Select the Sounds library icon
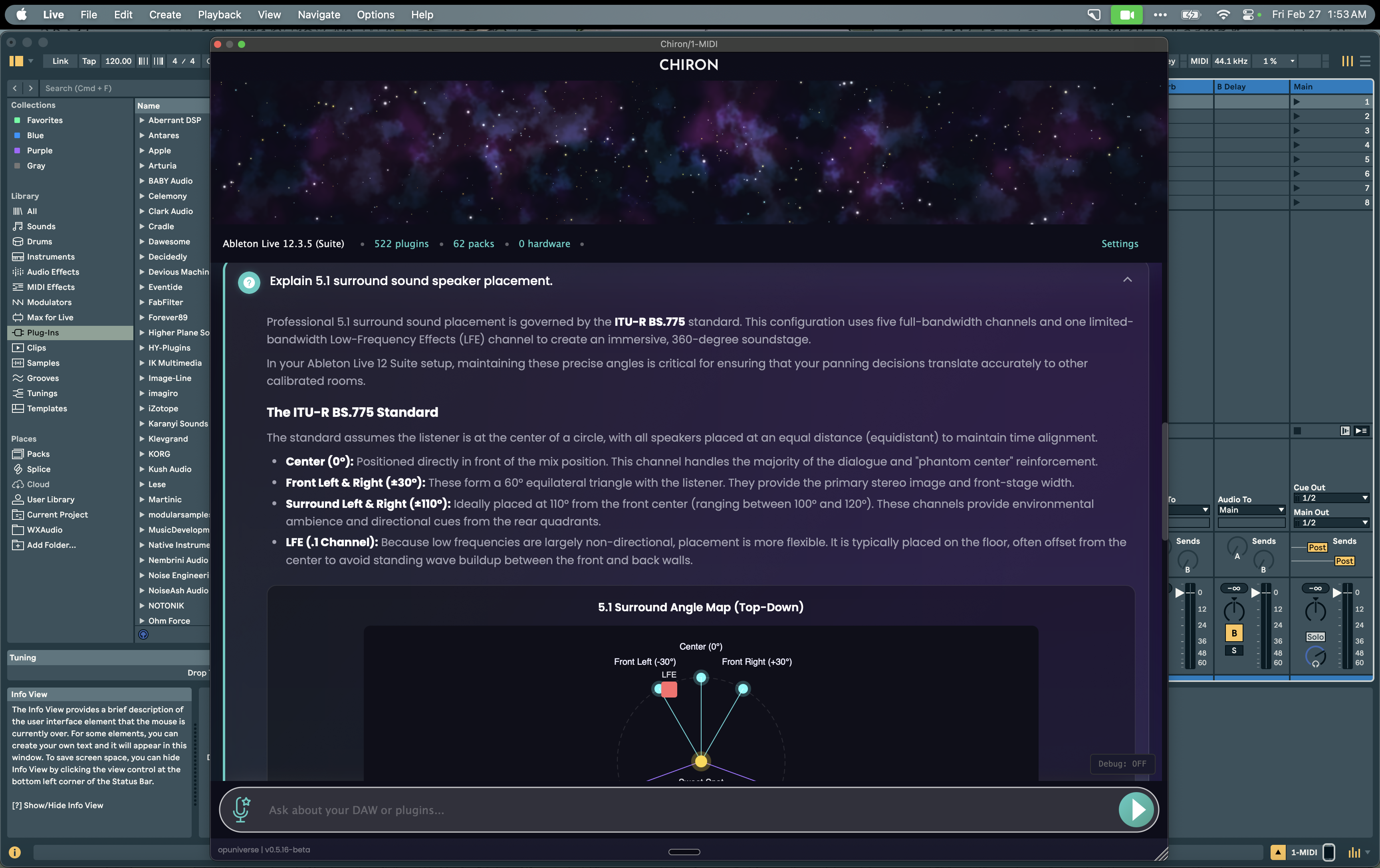Screen dimensions: 1380x868 click(18, 226)
